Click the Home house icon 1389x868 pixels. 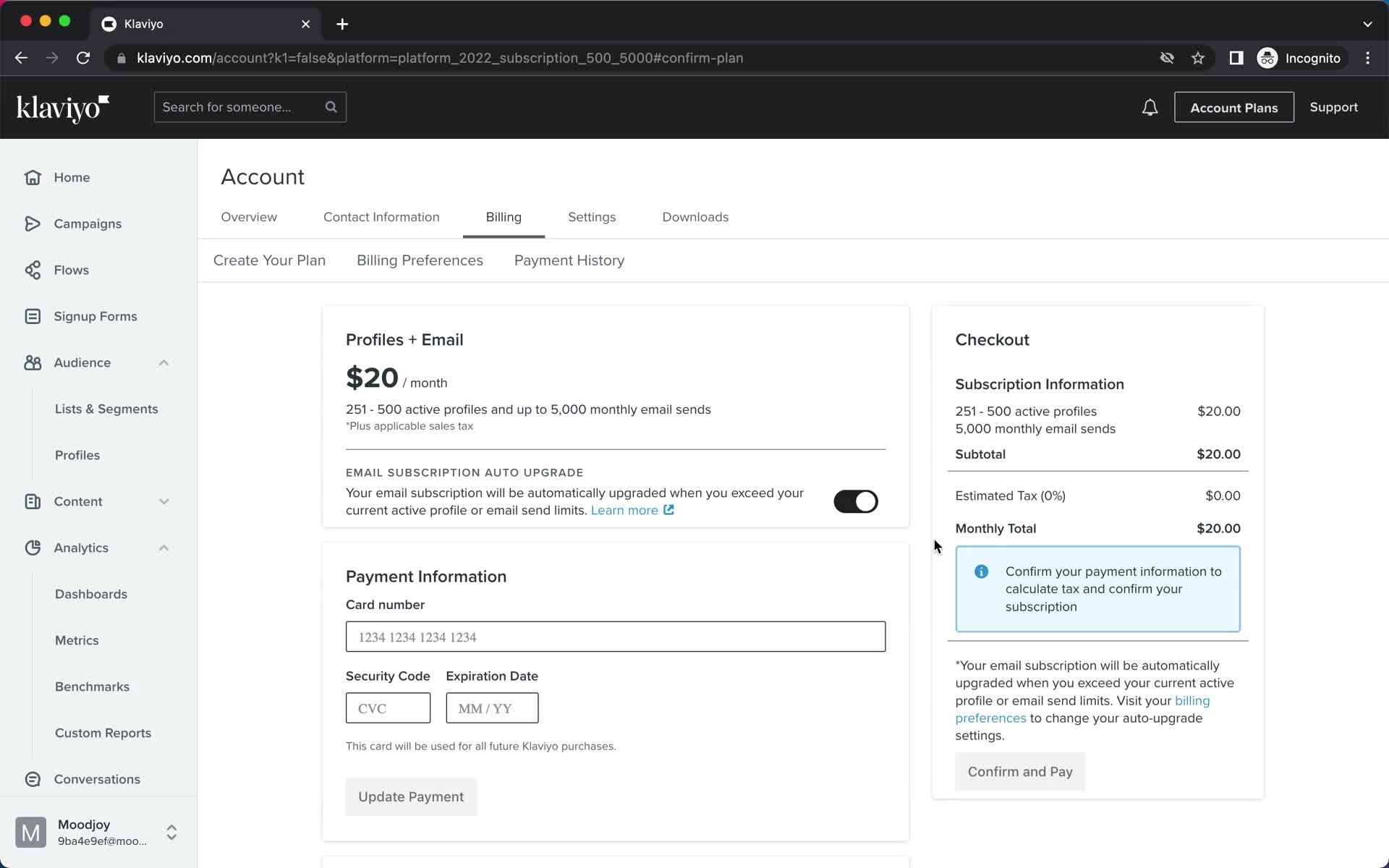coord(33,177)
